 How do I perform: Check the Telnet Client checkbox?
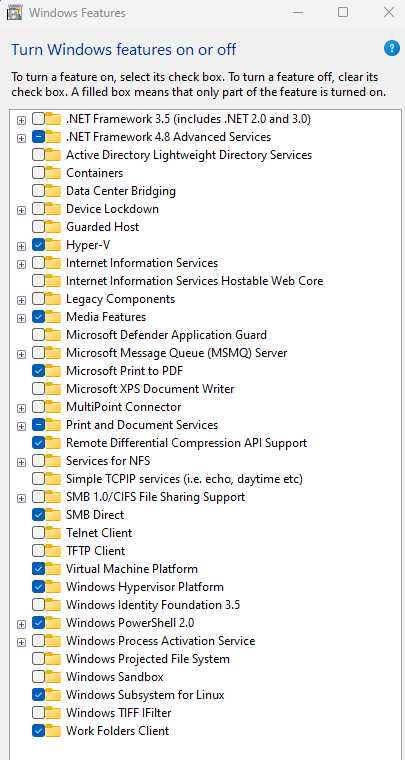click(x=38, y=533)
